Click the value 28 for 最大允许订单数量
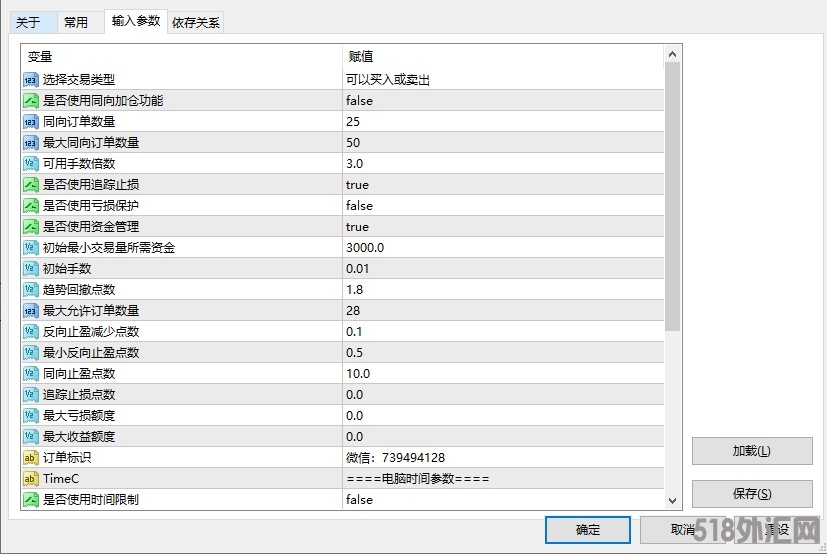This screenshot has height=554, width=827. [353, 311]
